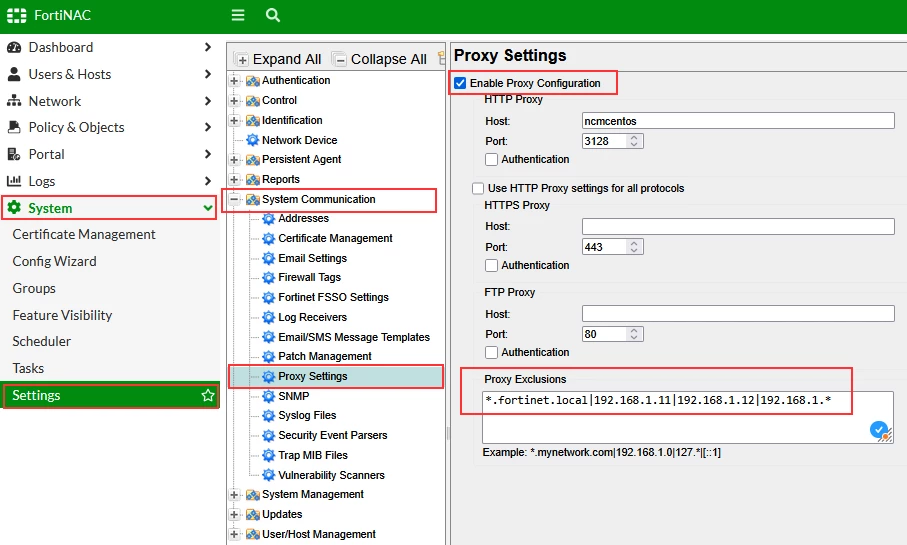The image size is (907, 545).
Task: Expand the System Management tree node
Action: tap(234, 495)
